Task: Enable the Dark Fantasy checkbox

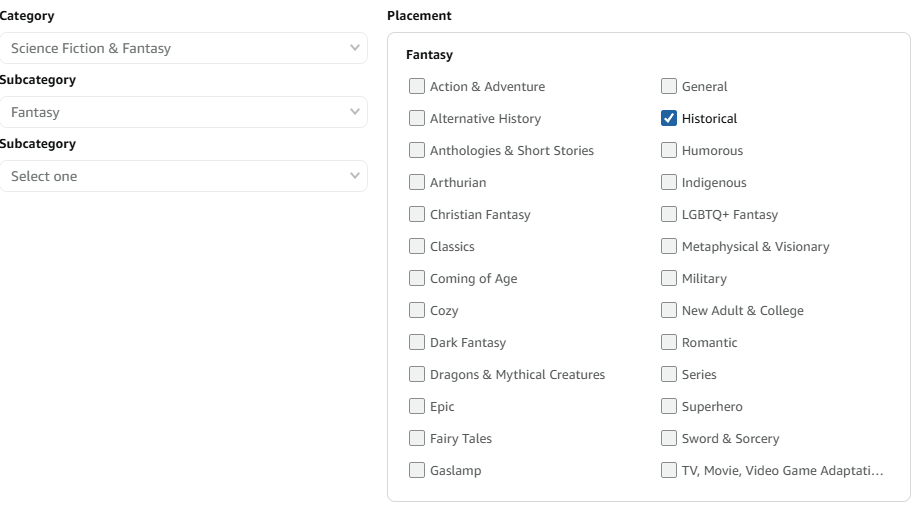Action: (x=417, y=342)
